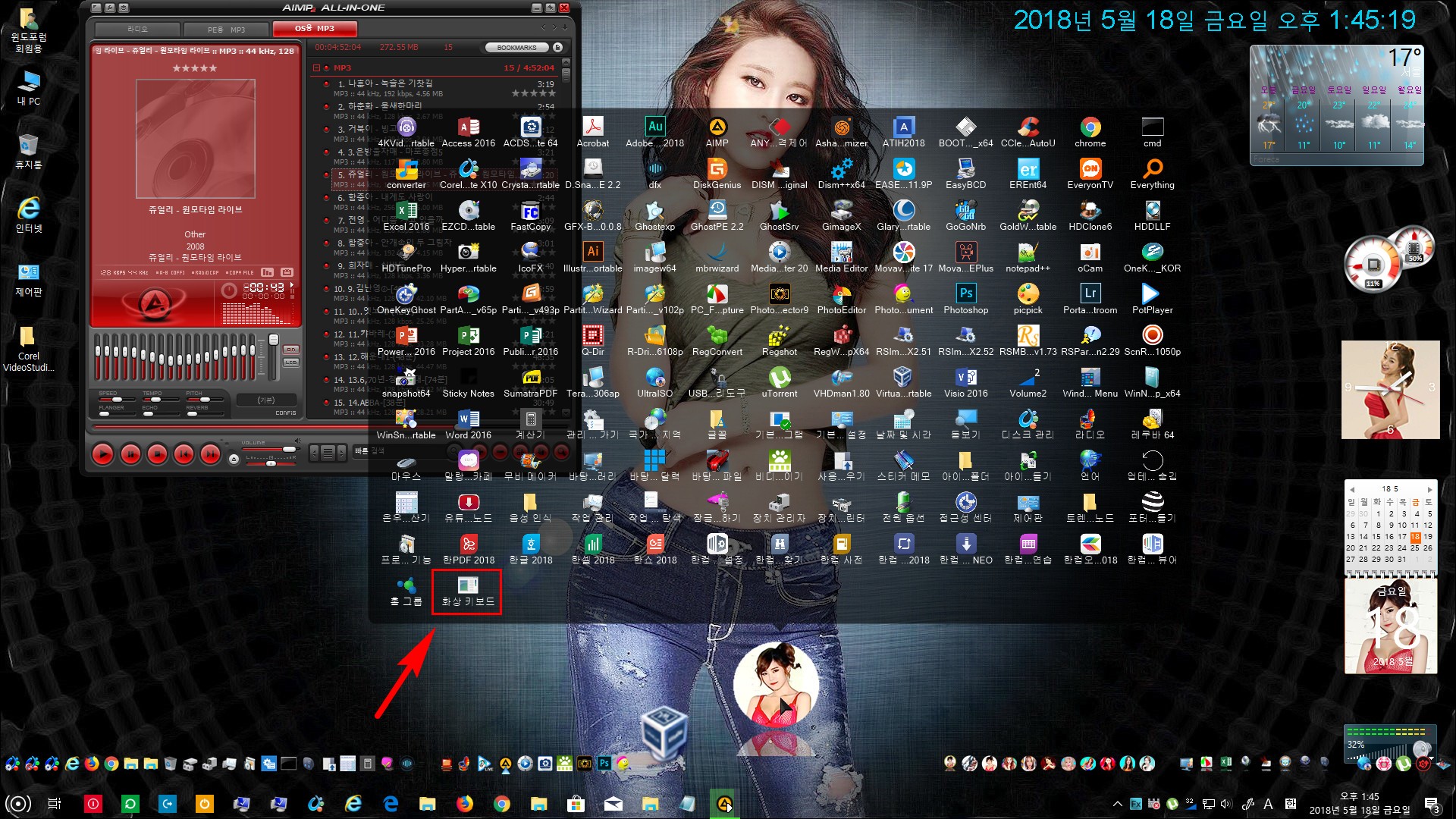Click CONFIG in AIMP effects panel
This screenshot has height=819, width=1456.
tap(286, 413)
